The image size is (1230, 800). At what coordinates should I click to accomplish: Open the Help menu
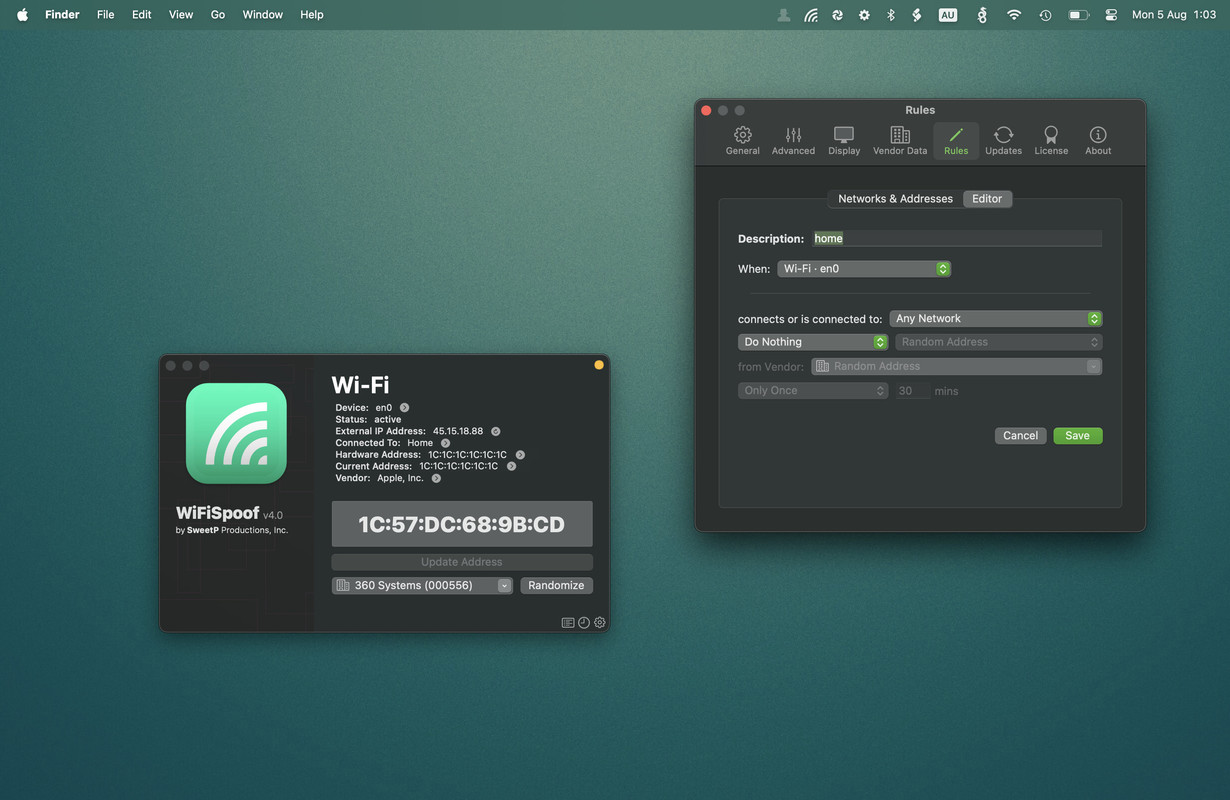coord(312,15)
